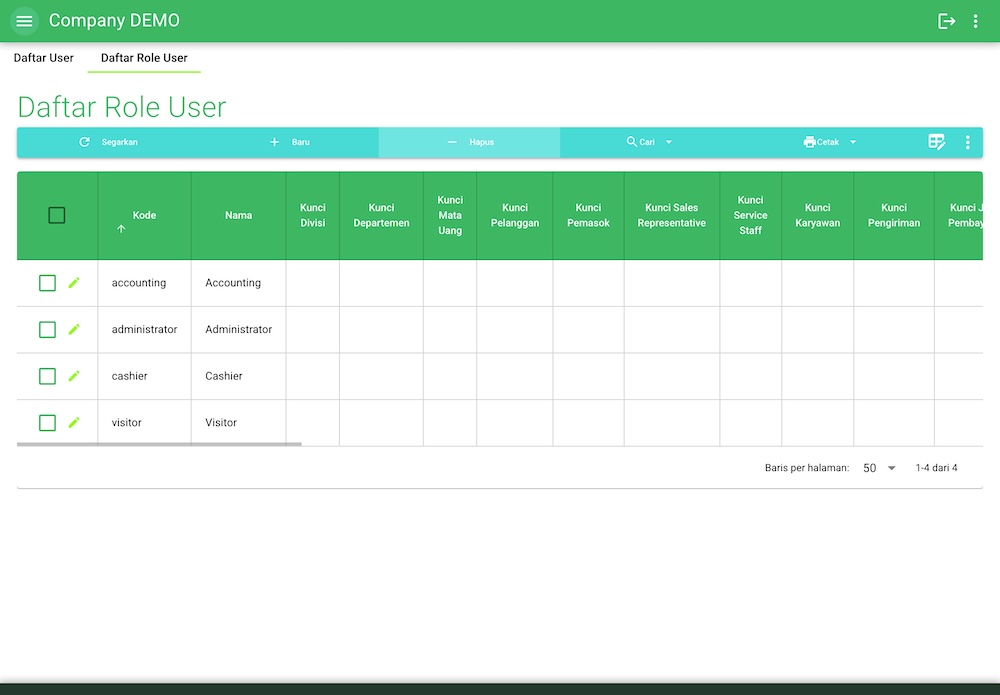Check the visitor row checkbox
The image size is (1000, 695).
pyautogui.click(x=46, y=422)
